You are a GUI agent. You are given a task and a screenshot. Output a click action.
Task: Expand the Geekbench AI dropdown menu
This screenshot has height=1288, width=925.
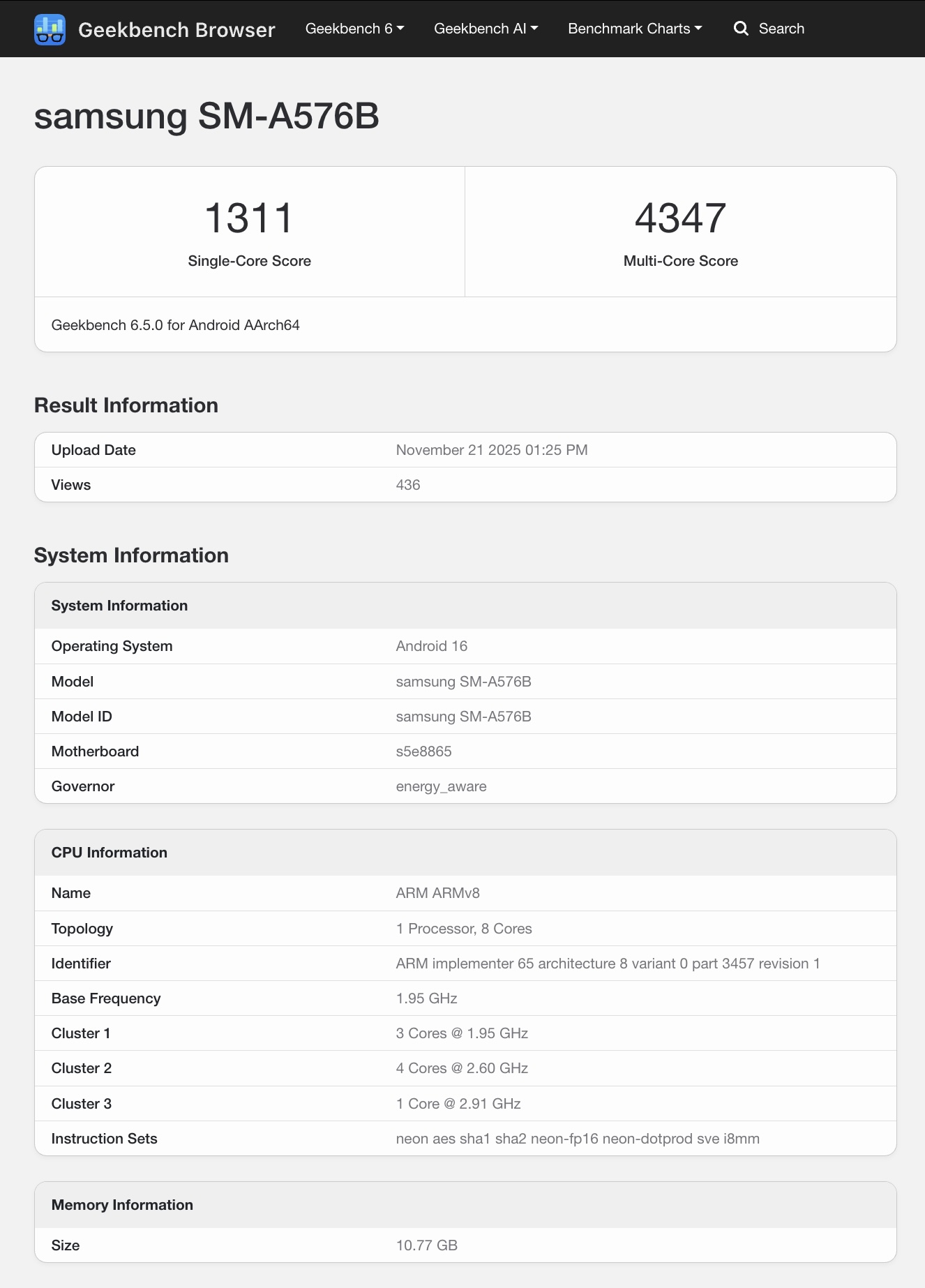pyautogui.click(x=486, y=29)
